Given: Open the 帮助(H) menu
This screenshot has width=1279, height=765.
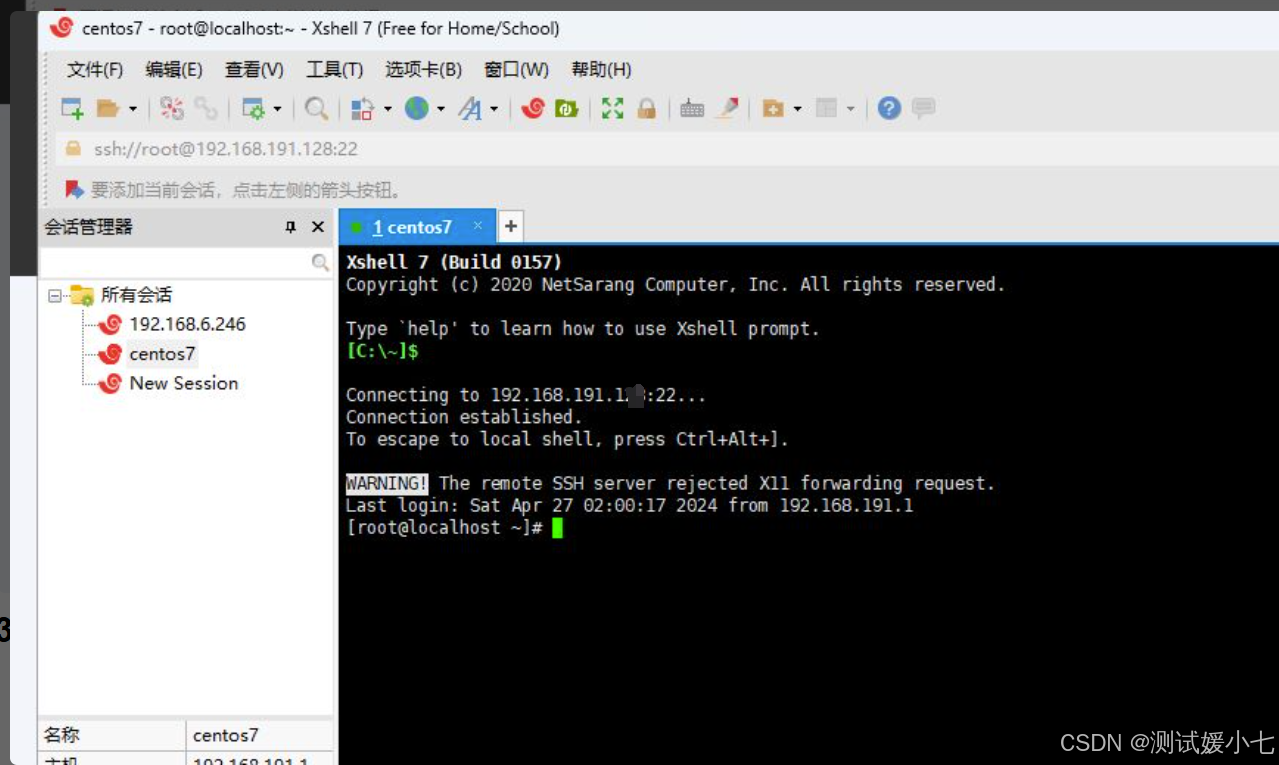Looking at the screenshot, I should click(x=601, y=70).
